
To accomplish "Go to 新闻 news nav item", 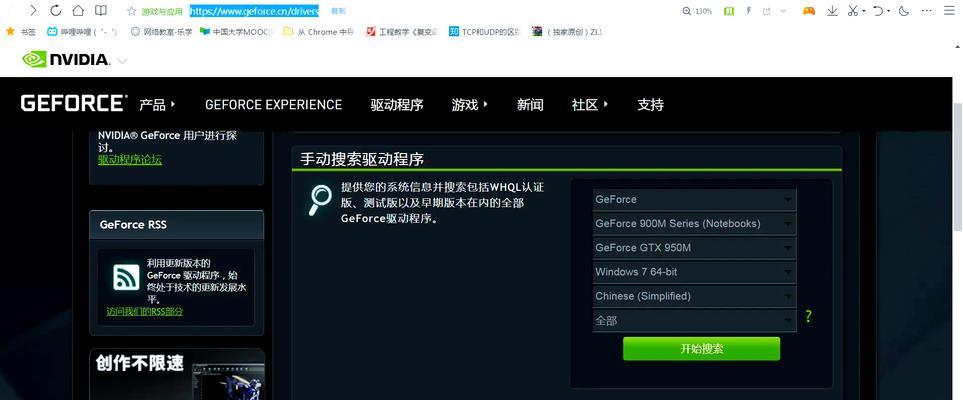I will pos(530,104).
